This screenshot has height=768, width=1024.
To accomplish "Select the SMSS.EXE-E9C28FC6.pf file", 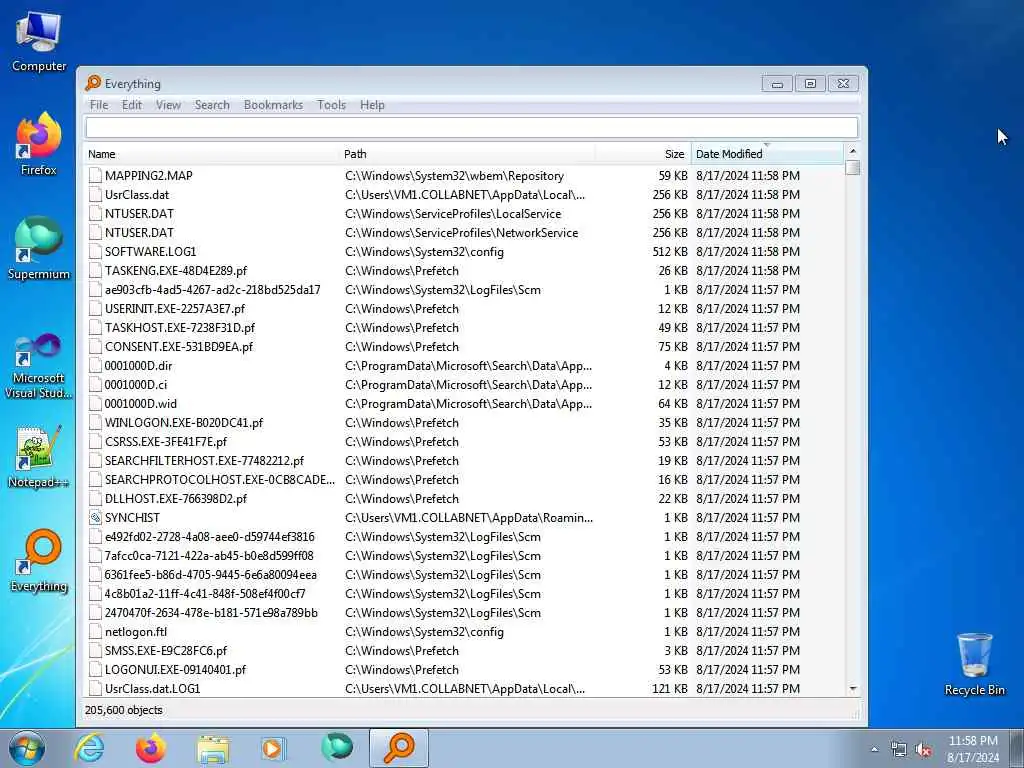I will pos(166,650).
